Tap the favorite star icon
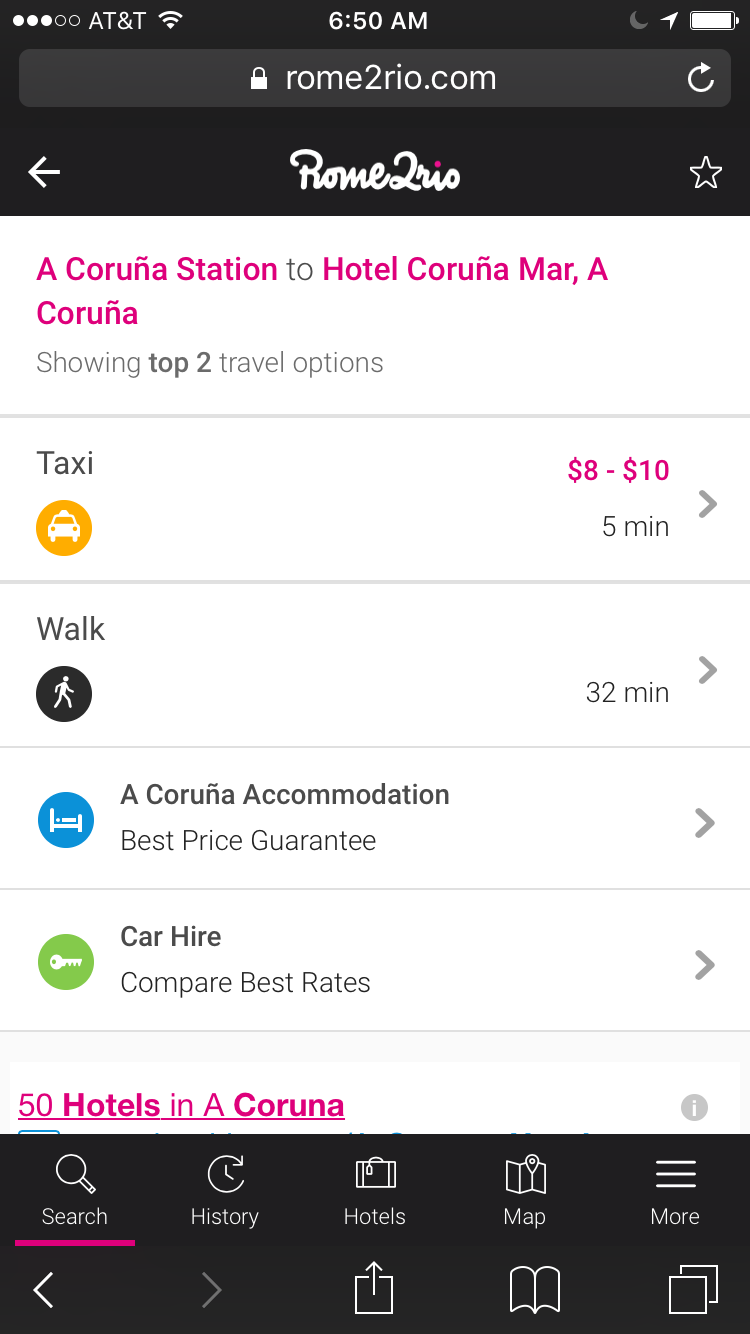 (x=705, y=173)
